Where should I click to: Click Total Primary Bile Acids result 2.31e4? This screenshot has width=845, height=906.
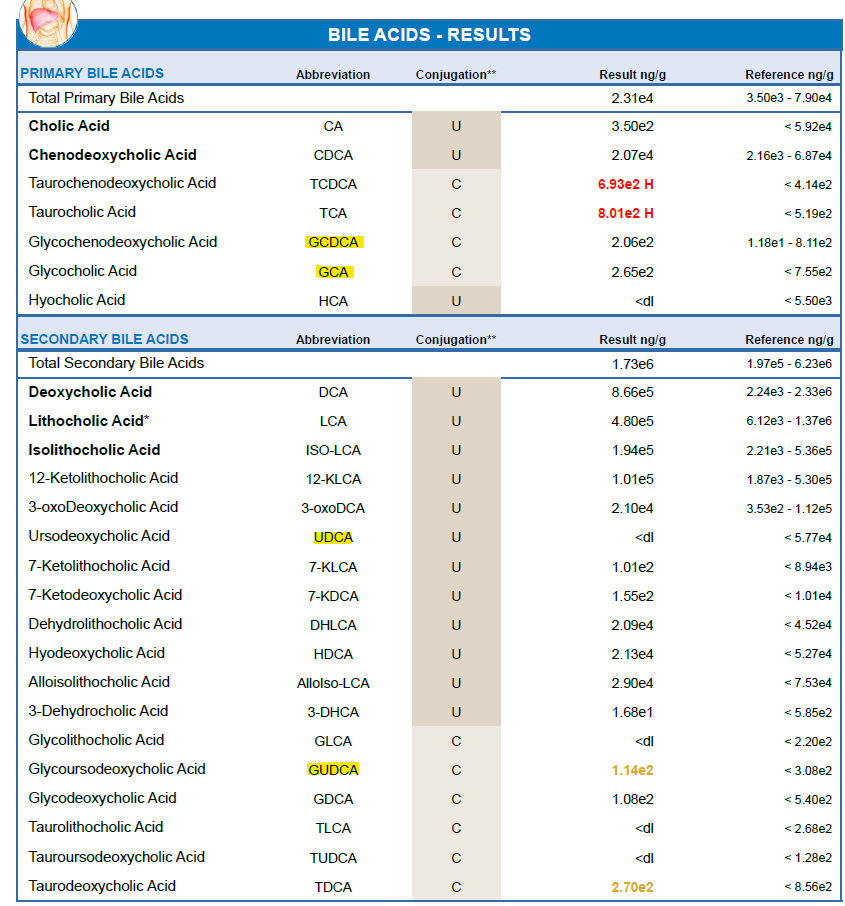point(632,99)
